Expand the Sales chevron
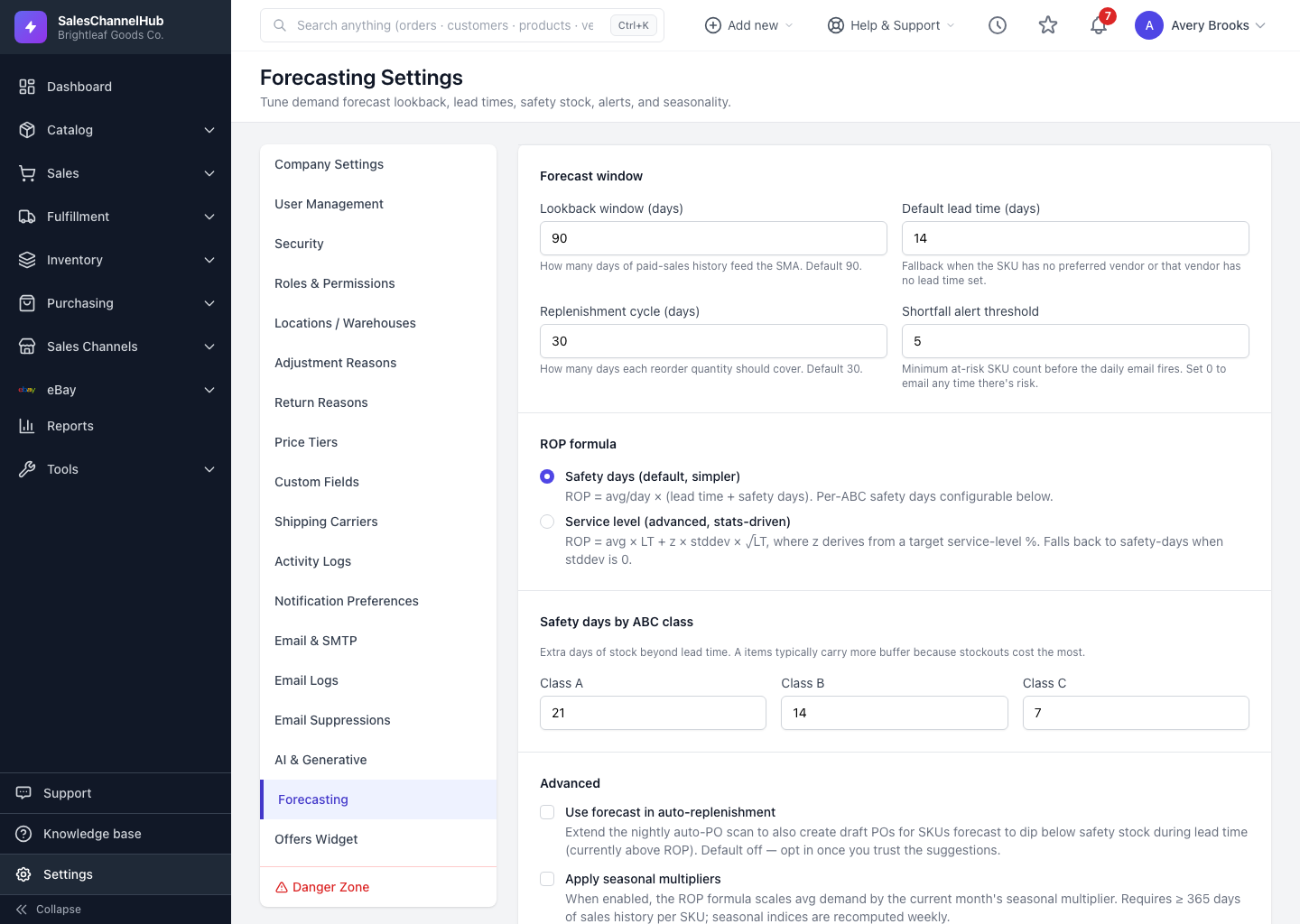The image size is (1300, 924). 209,173
